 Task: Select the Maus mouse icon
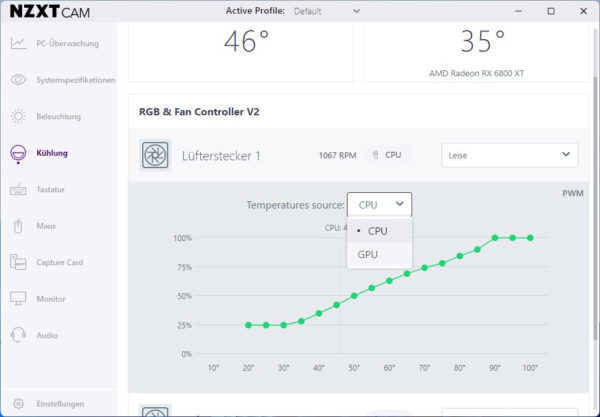point(18,226)
